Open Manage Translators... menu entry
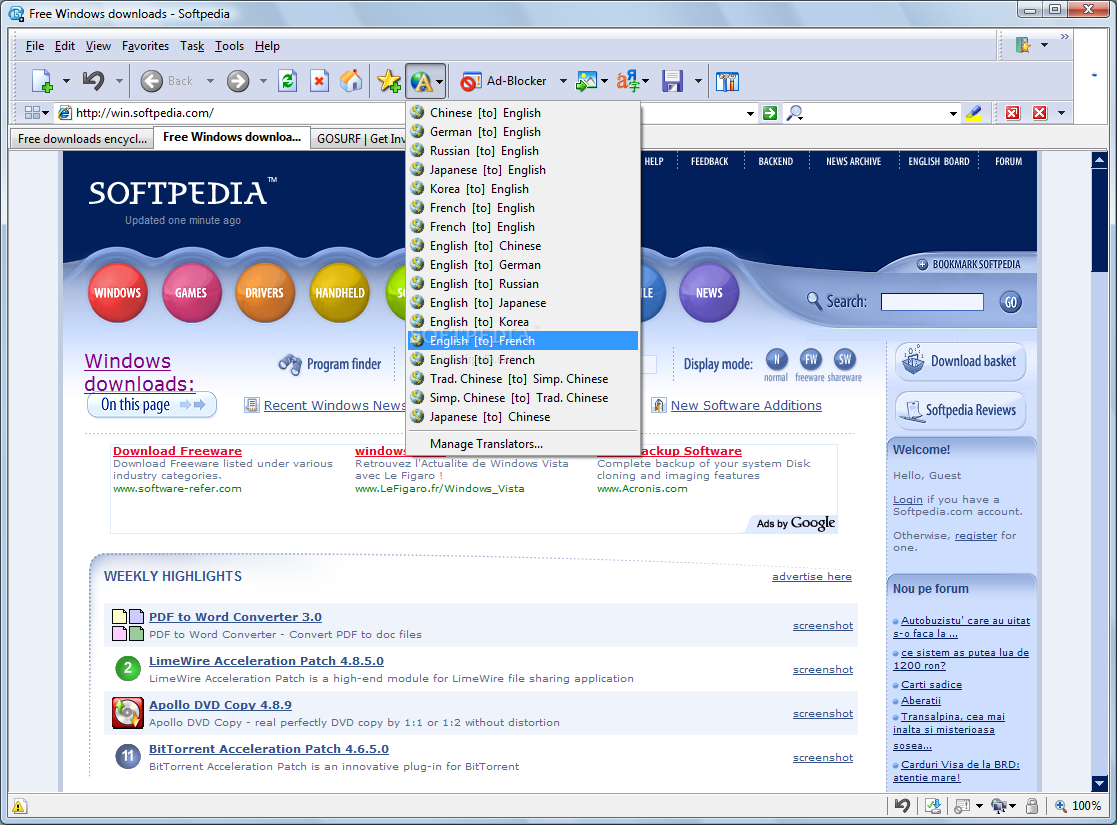 [x=524, y=444]
